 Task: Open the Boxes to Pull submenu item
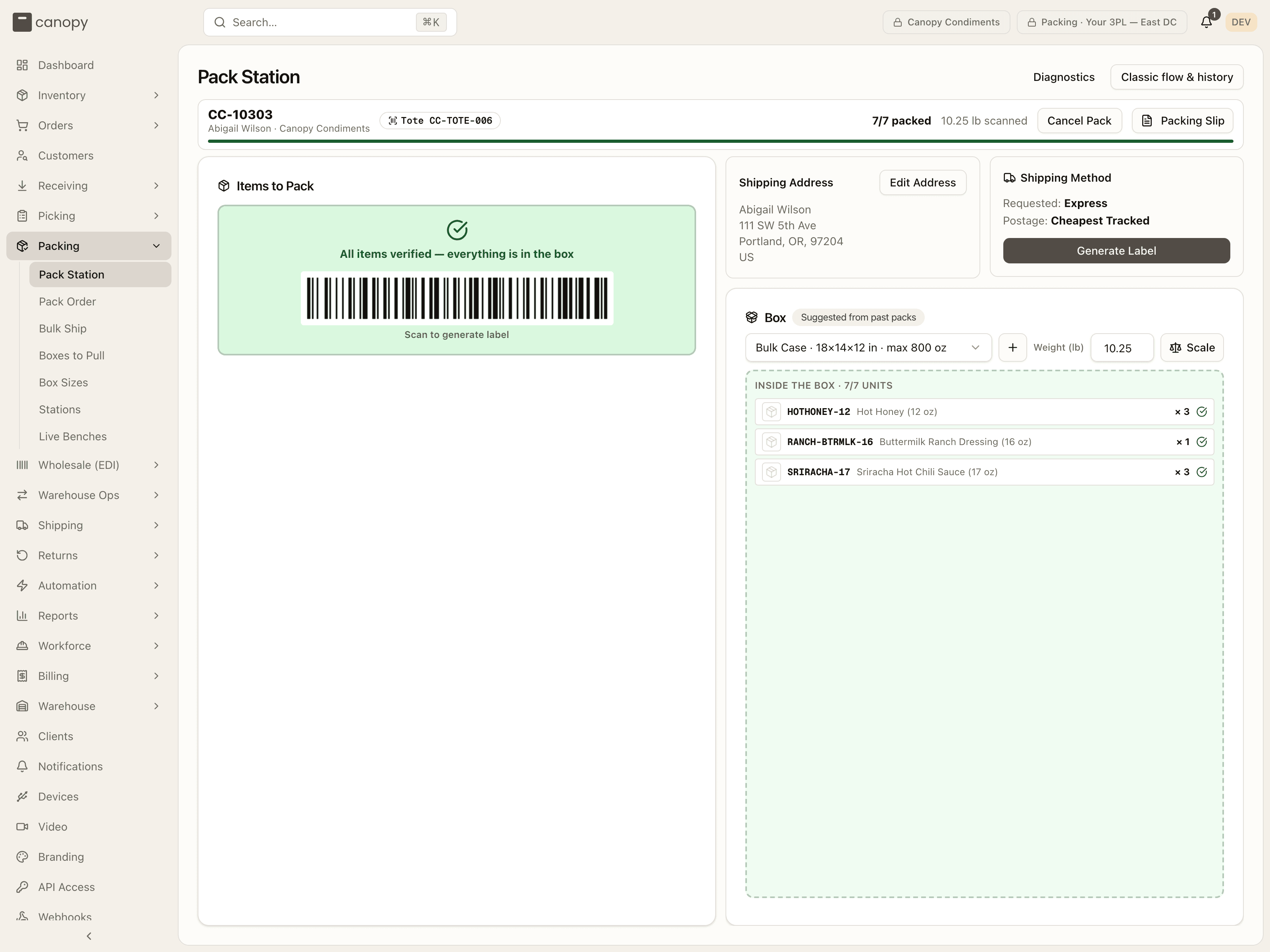tap(100, 355)
